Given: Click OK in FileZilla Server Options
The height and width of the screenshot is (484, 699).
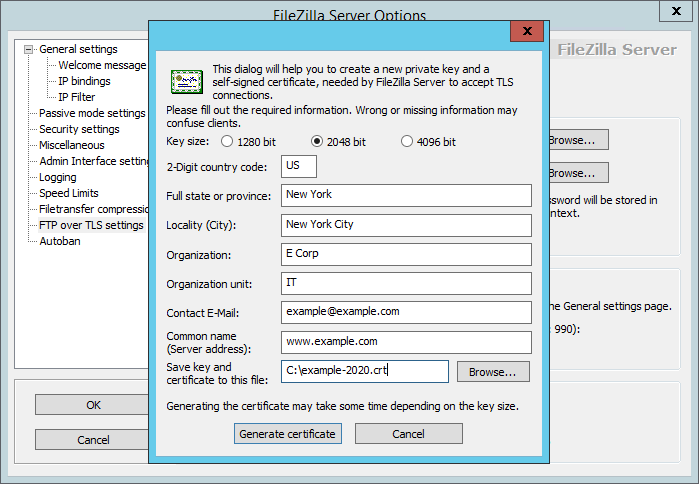Looking at the screenshot, I should point(93,405).
